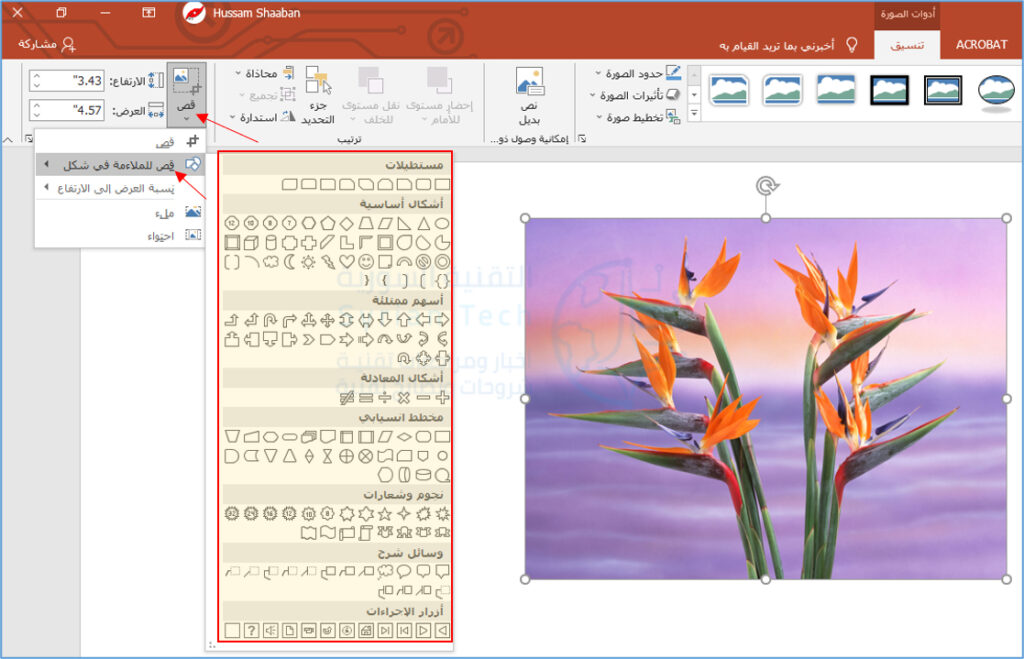Click the أزرار الإجراءات section heading
The width and height of the screenshot is (1024, 659).
click(404, 611)
